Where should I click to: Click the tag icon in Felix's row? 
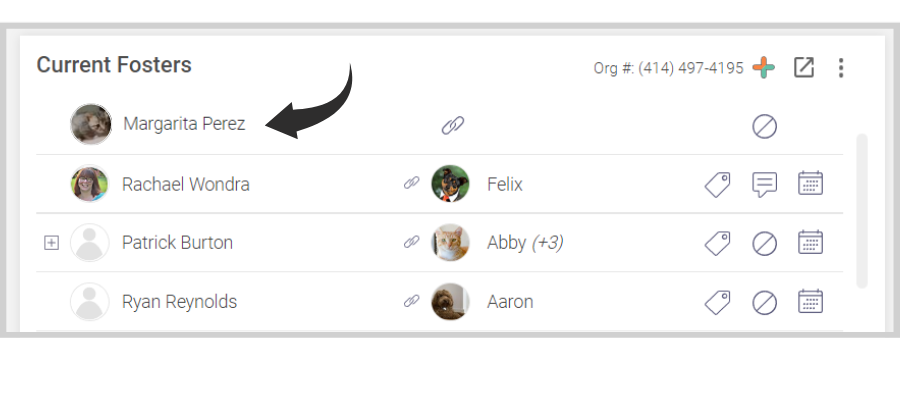(x=717, y=184)
